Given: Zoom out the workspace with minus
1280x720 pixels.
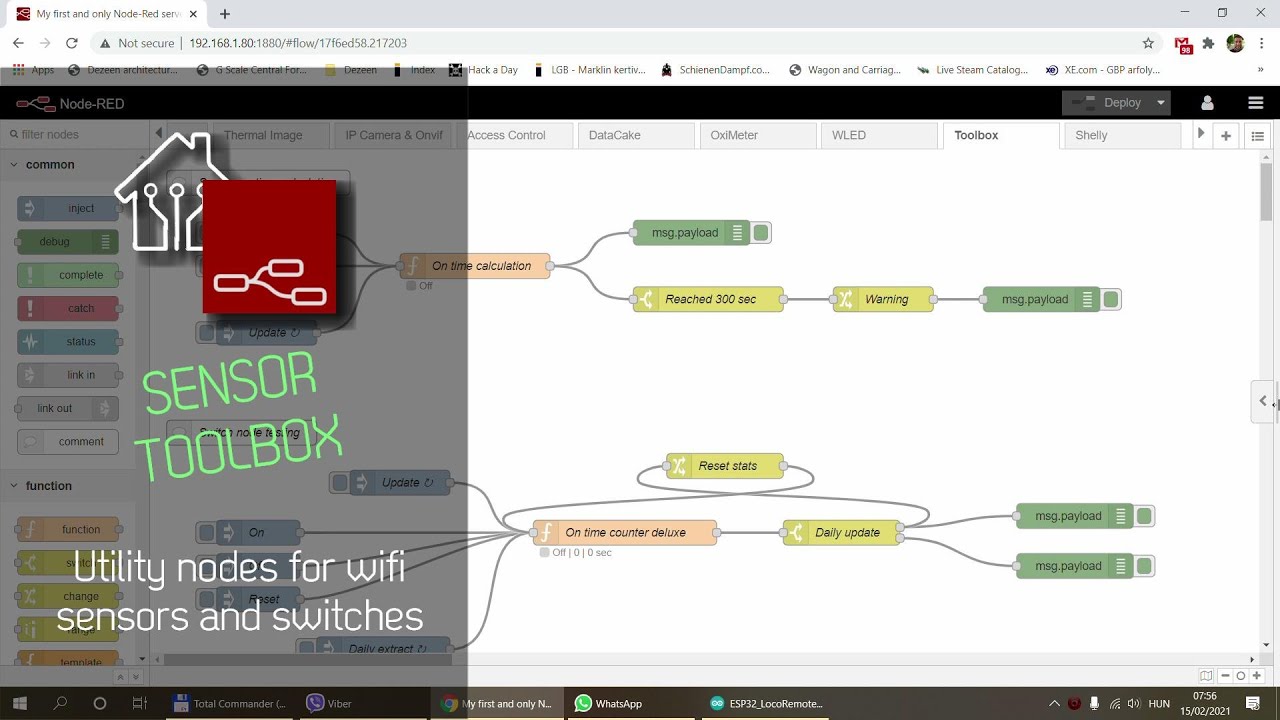Looking at the screenshot, I should [x=1225, y=676].
